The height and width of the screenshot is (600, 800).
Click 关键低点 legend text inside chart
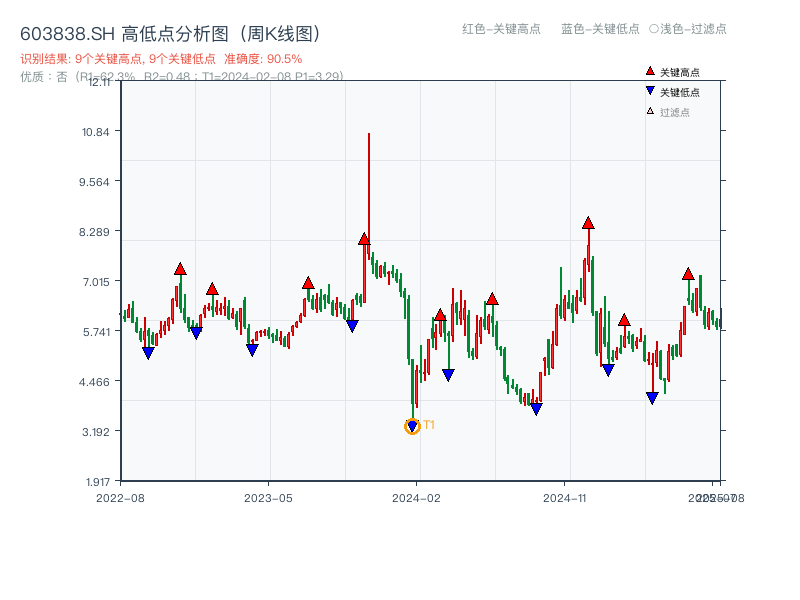click(680, 92)
